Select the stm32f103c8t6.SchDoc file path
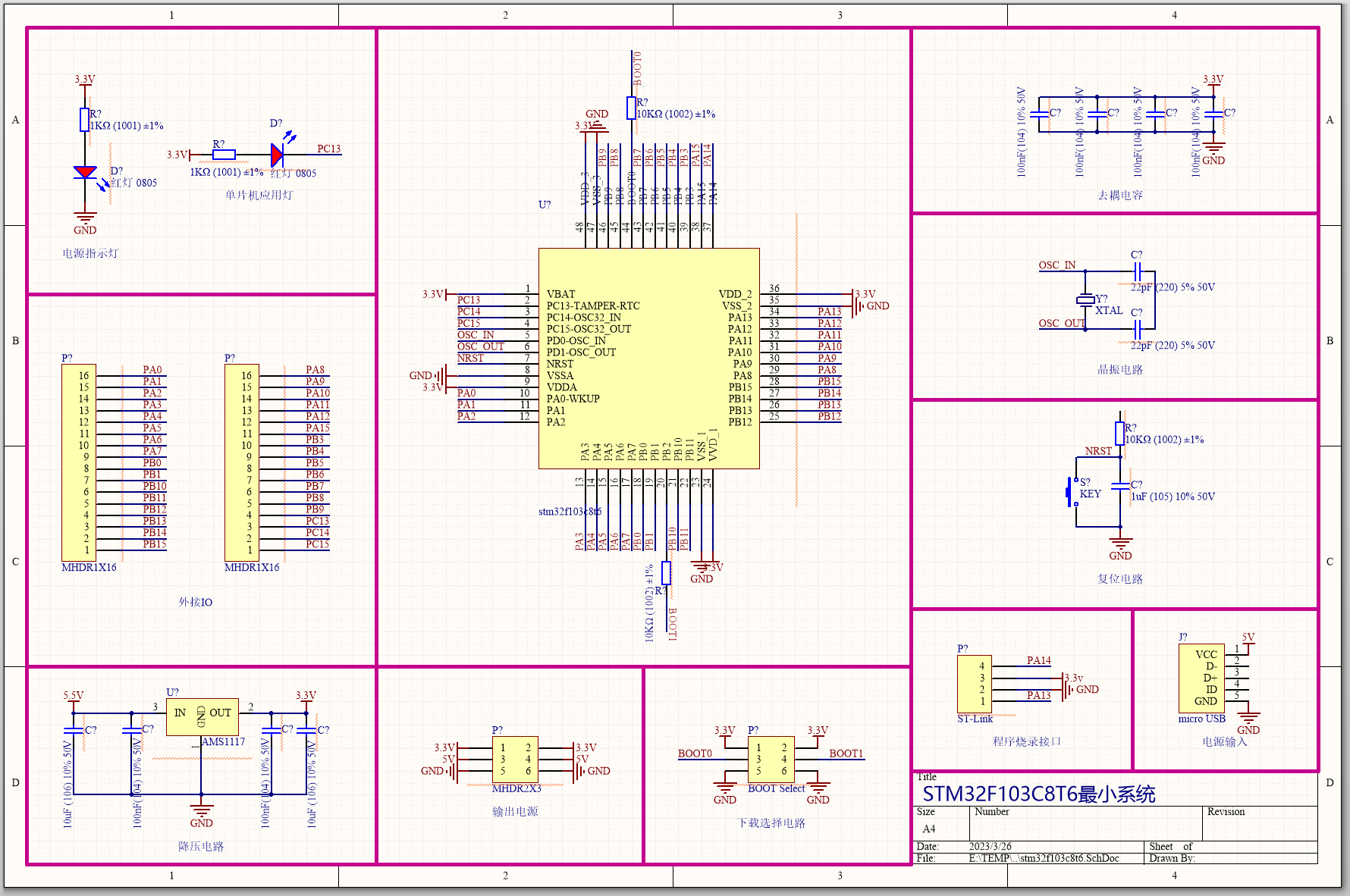 coord(1044,858)
